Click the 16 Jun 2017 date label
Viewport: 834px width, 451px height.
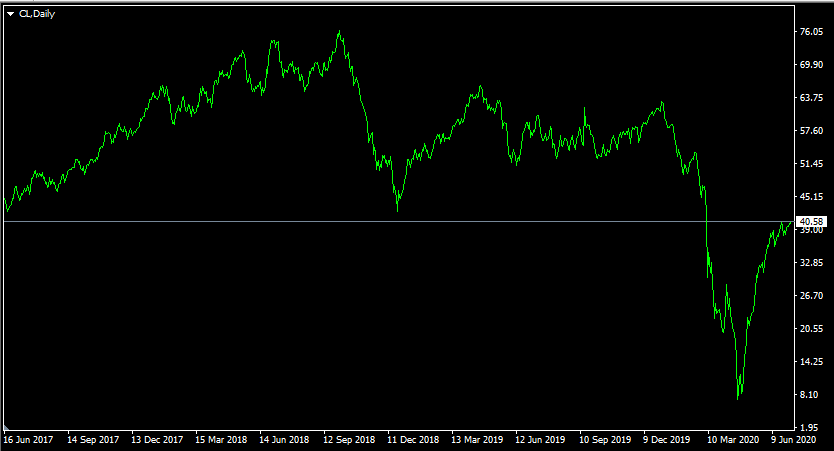coord(28,440)
